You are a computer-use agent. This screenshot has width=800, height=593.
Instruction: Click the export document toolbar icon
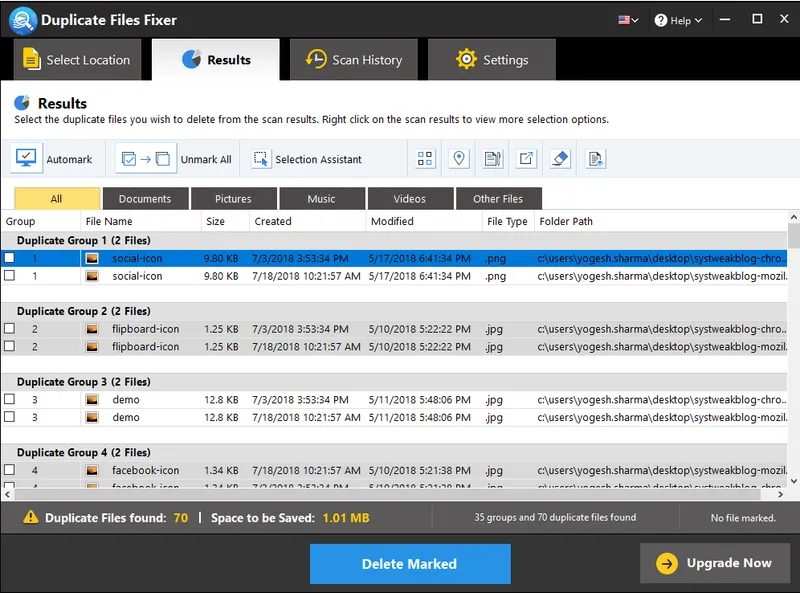click(x=595, y=159)
